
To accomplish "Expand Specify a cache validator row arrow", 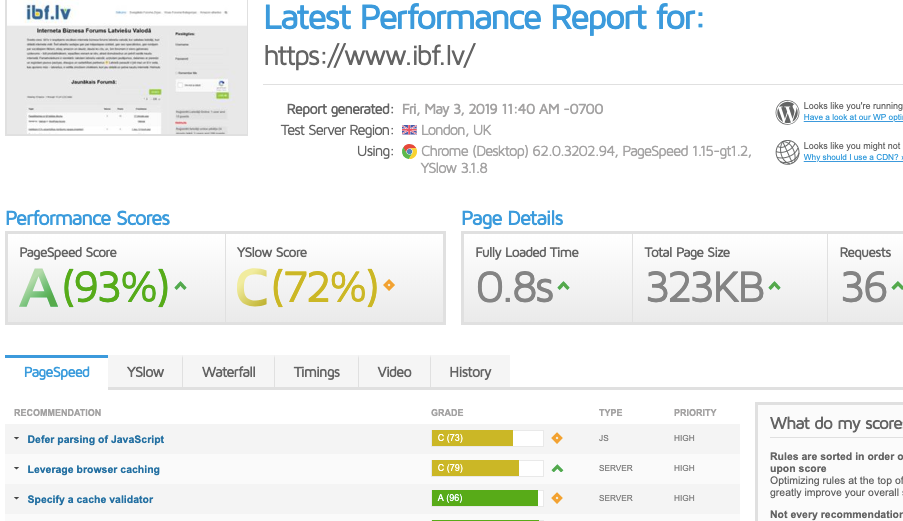I will coord(17,499).
